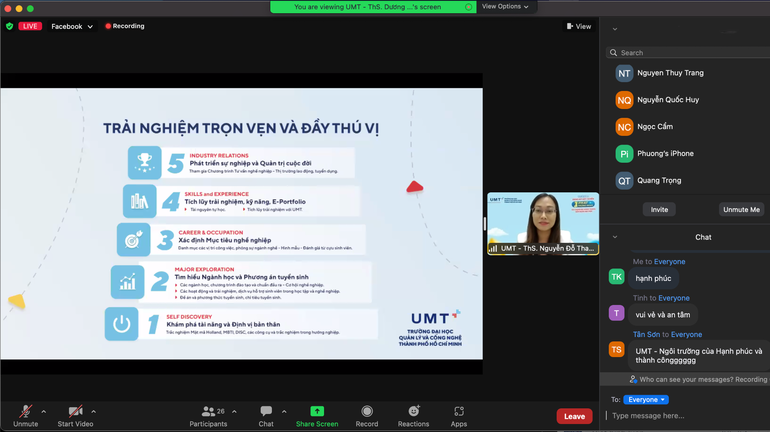Expand video options arrow beside Start Video
770x432 pixels.
pyautogui.click(x=94, y=411)
